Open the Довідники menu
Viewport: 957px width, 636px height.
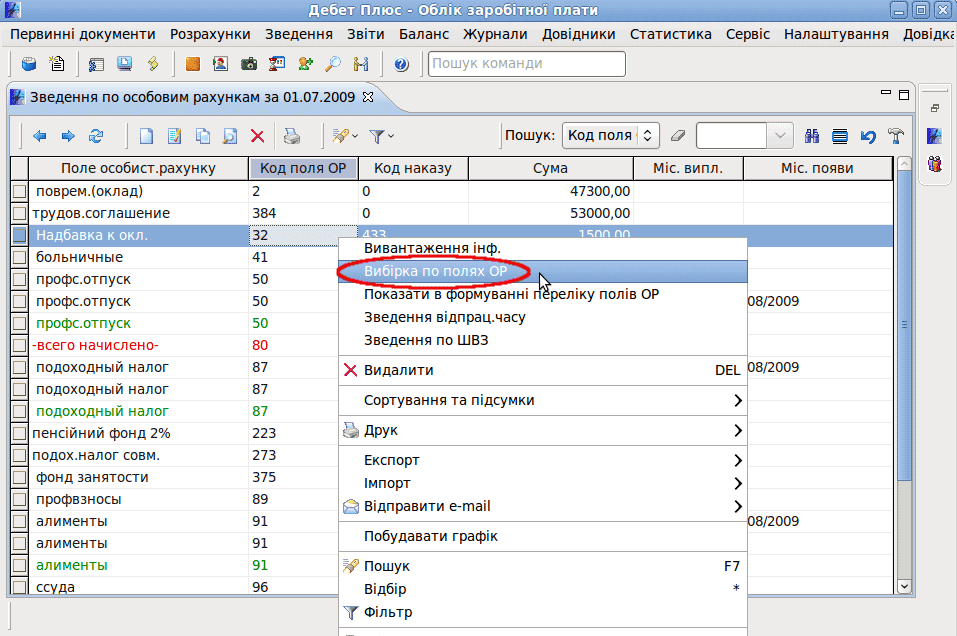pyautogui.click(x=579, y=34)
